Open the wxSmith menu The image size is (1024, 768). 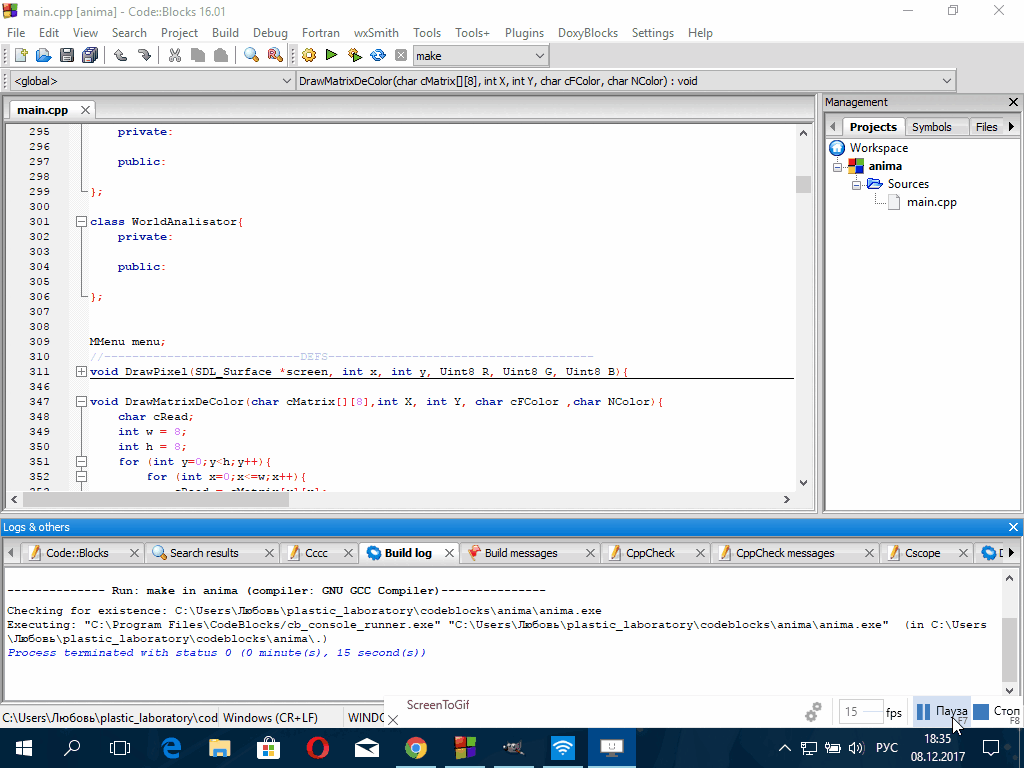(x=376, y=33)
